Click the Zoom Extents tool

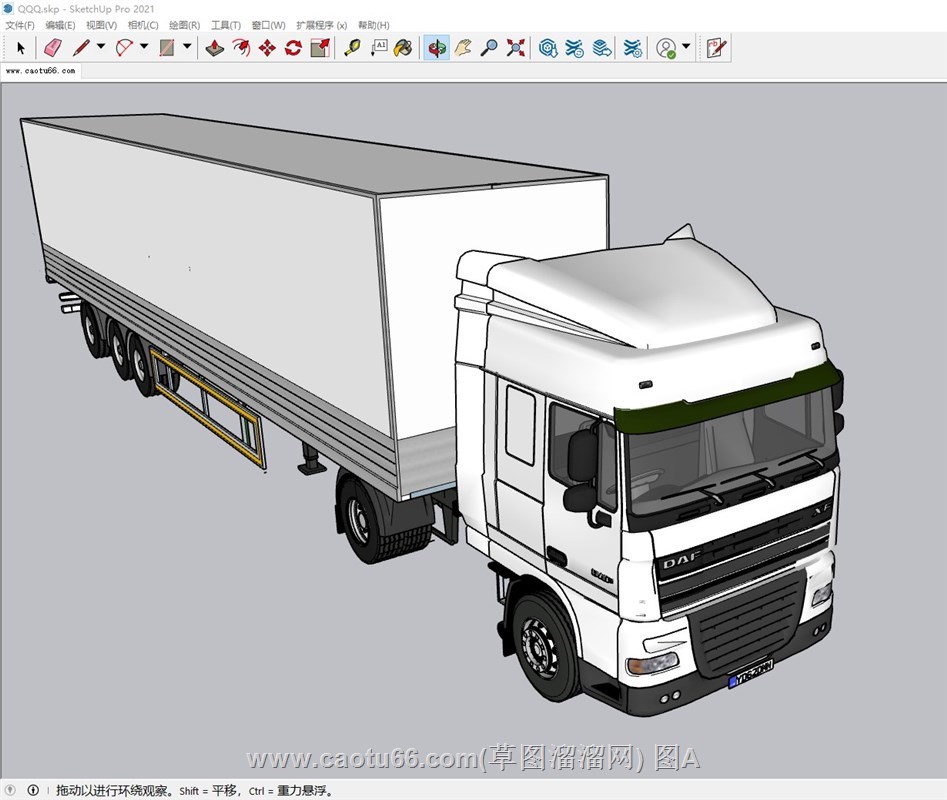tap(516, 47)
